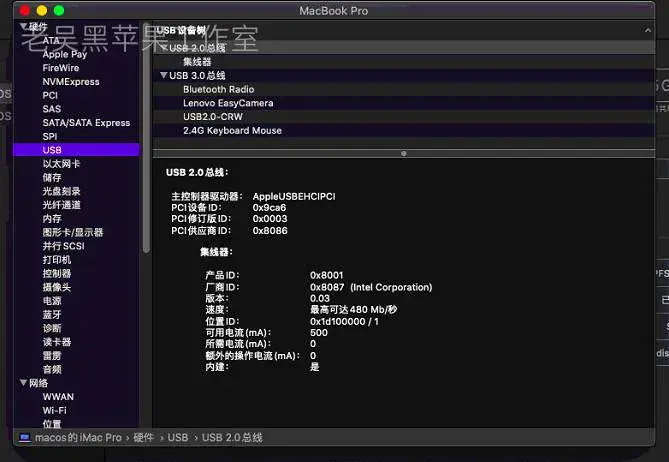Select USB2.0-CRW device row
Screen dimensions: 669x462
404,116
